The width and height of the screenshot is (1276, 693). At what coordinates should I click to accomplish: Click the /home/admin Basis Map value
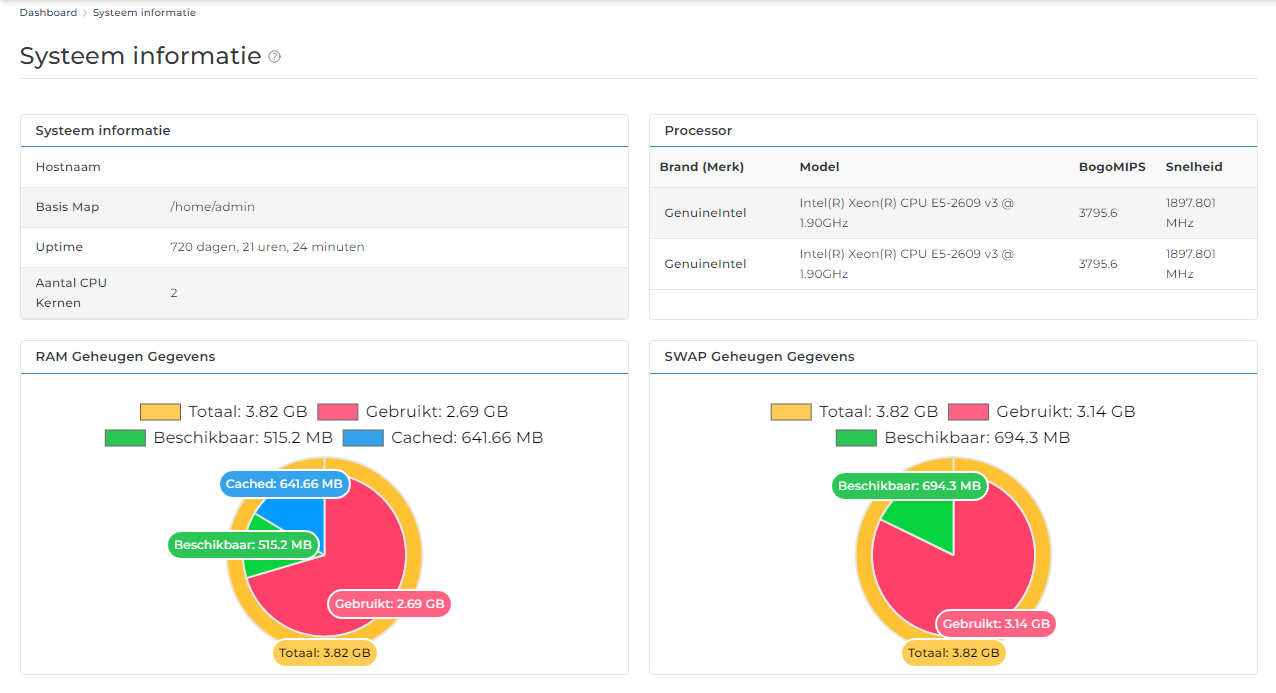[x=212, y=207]
